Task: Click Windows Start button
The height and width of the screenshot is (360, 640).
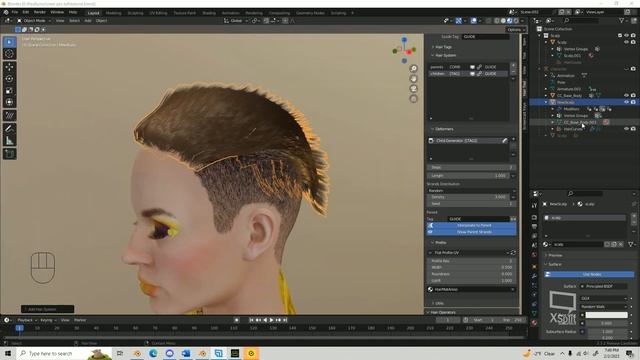Action: 8,353
